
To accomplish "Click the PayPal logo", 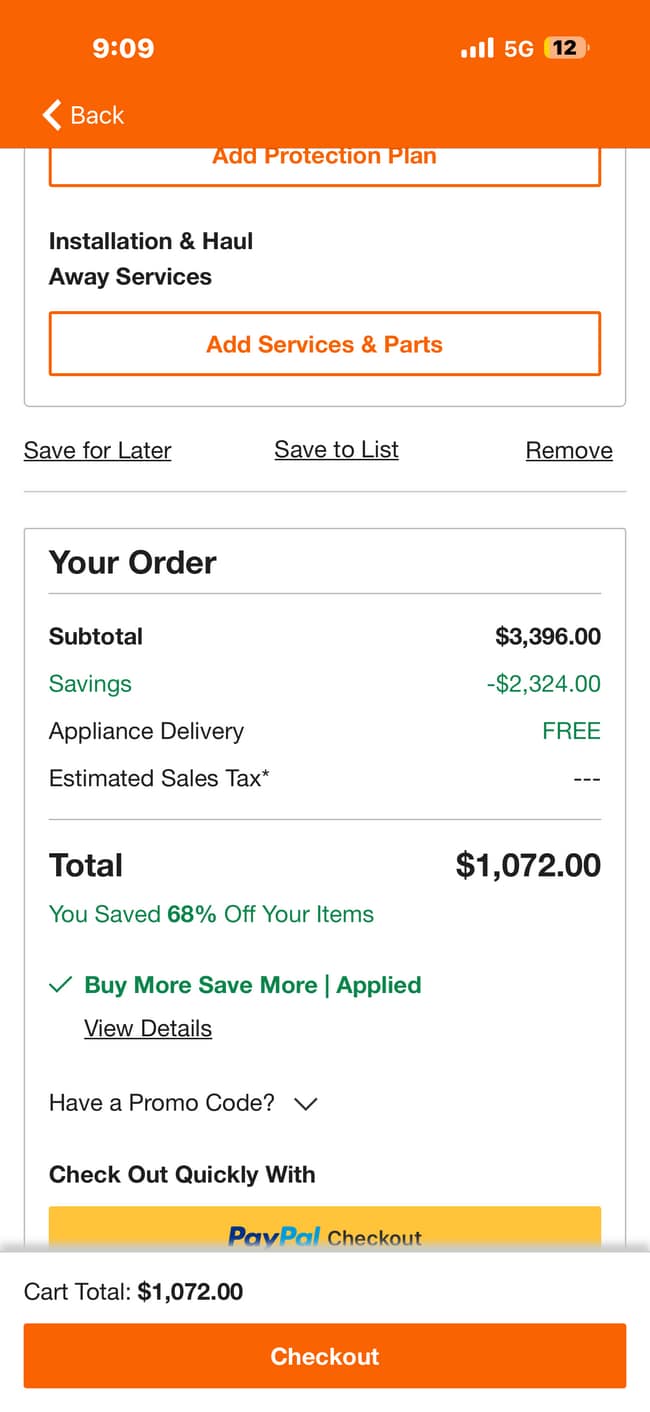I will [274, 1237].
